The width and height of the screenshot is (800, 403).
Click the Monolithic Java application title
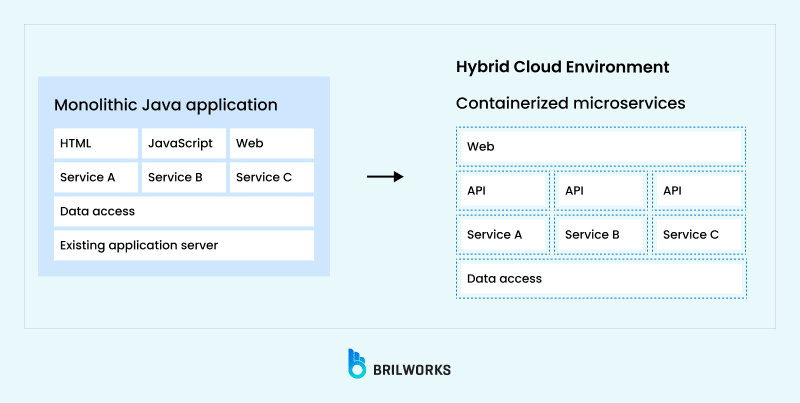point(166,105)
